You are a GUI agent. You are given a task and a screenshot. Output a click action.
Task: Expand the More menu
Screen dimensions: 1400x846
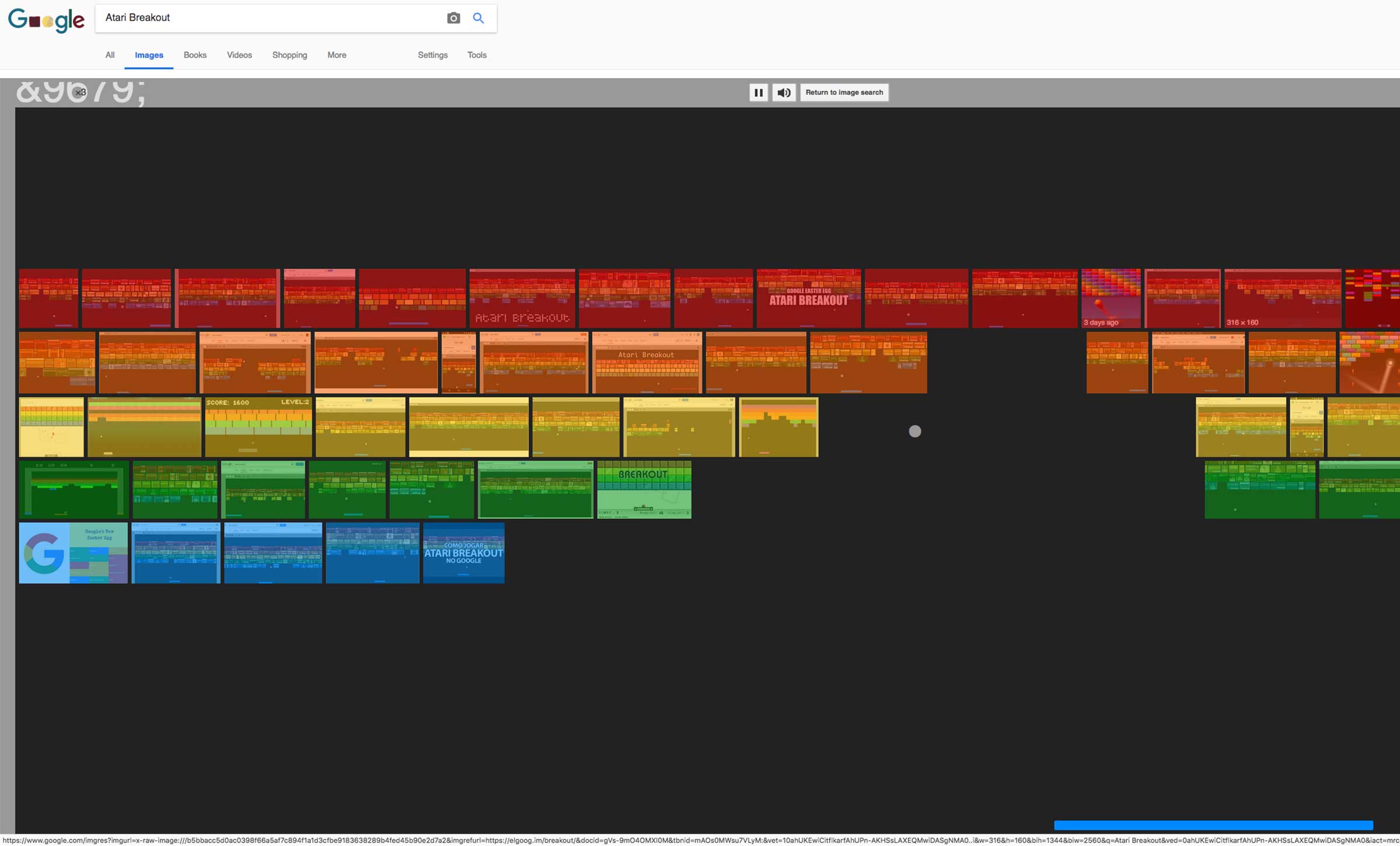click(x=337, y=55)
